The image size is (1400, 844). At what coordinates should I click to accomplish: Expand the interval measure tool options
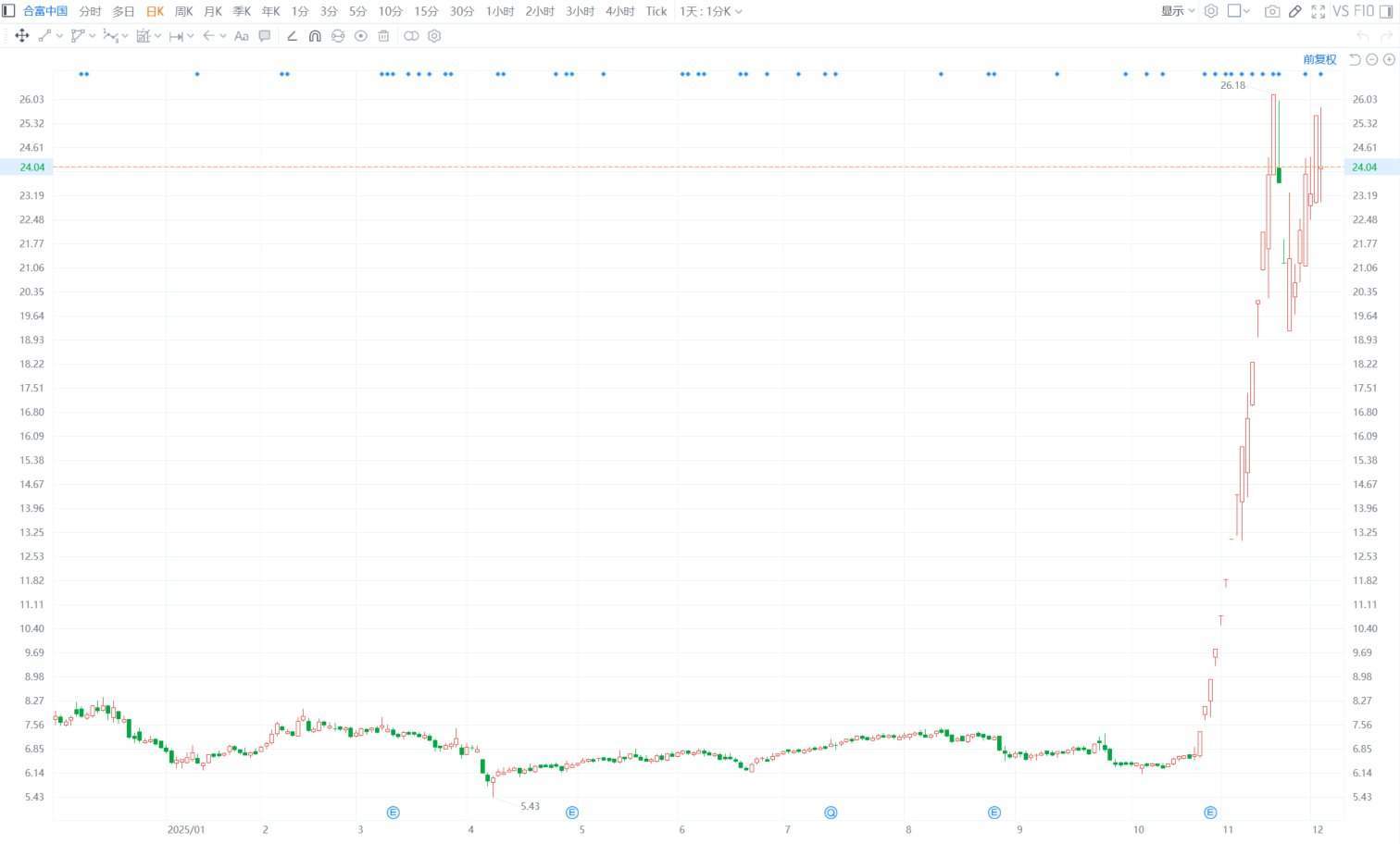pos(190,36)
